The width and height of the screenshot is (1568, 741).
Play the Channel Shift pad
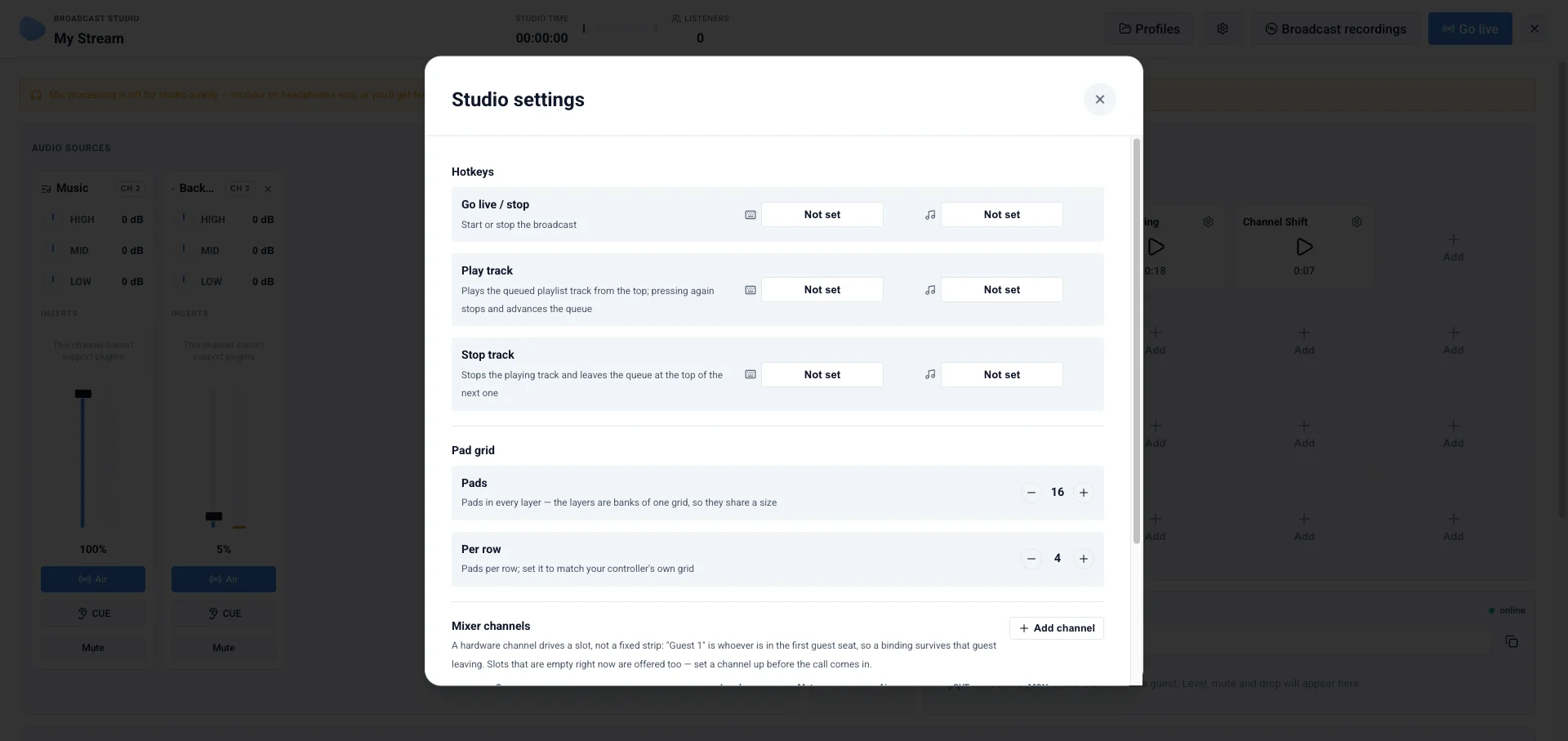pyautogui.click(x=1304, y=247)
